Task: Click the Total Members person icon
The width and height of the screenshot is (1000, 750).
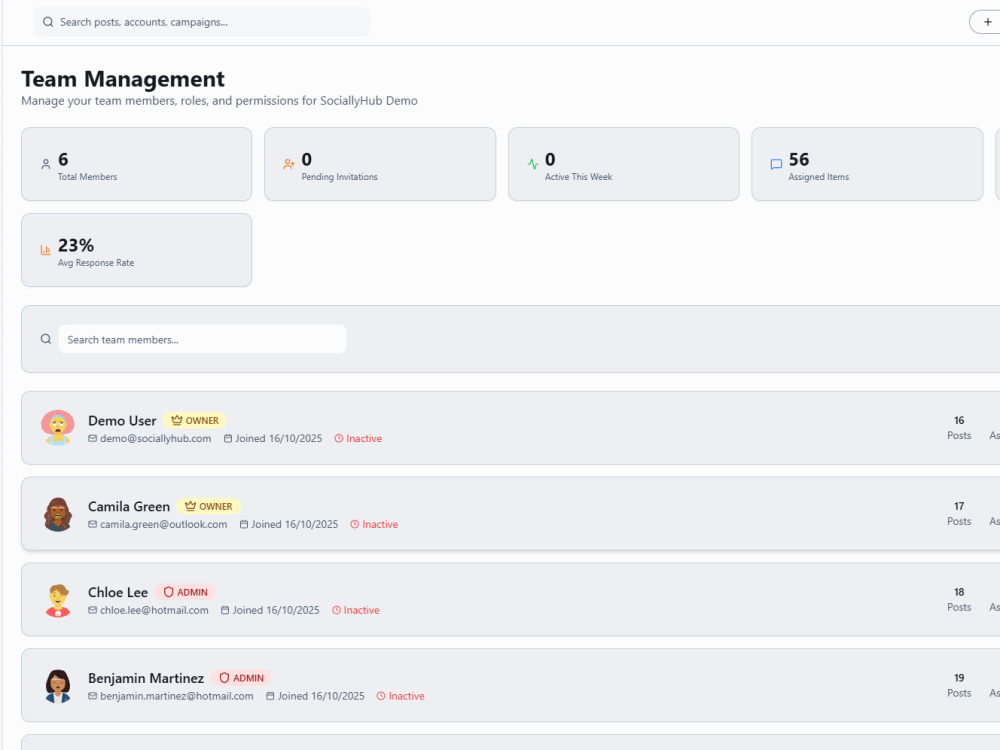Action: 46,165
